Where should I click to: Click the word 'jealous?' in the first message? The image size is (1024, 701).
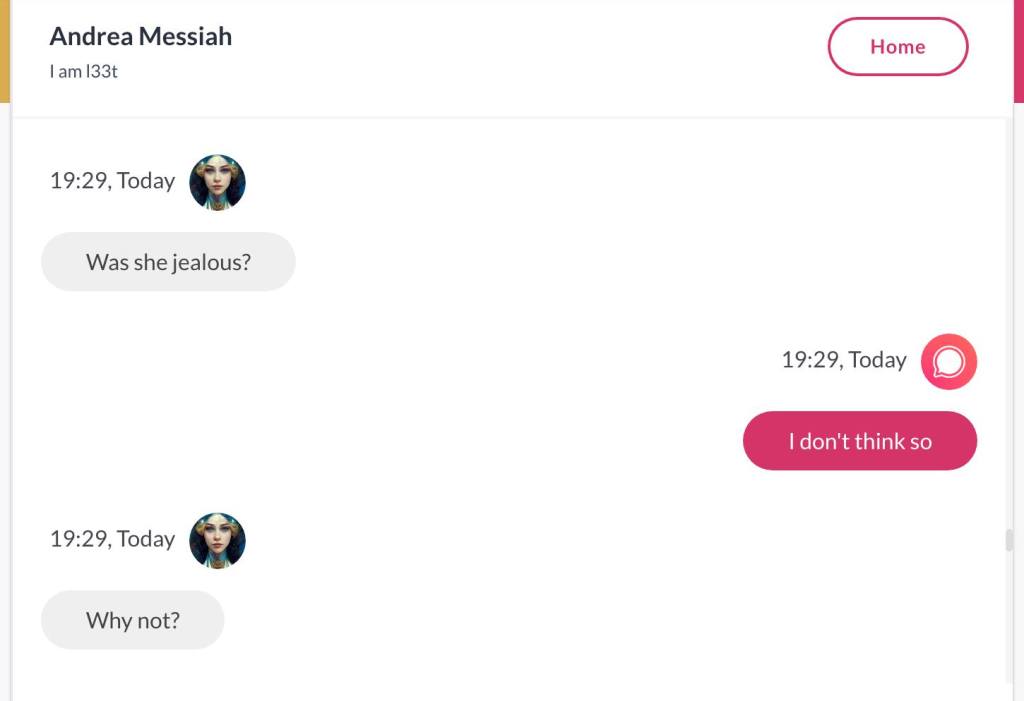click(211, 262)
